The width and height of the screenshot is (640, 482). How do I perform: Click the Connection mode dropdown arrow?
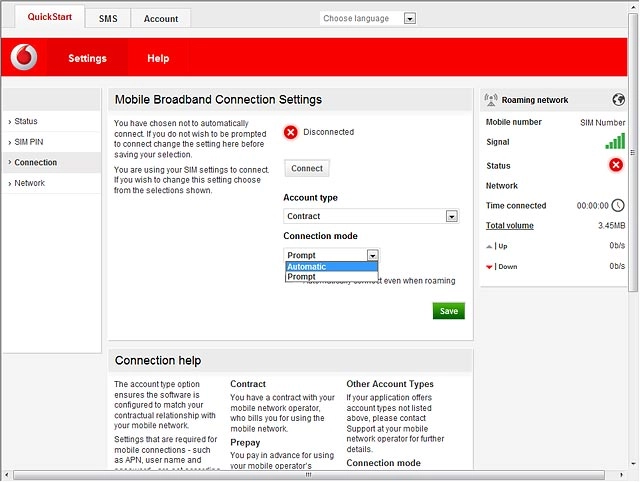click(x=372, y=255)
